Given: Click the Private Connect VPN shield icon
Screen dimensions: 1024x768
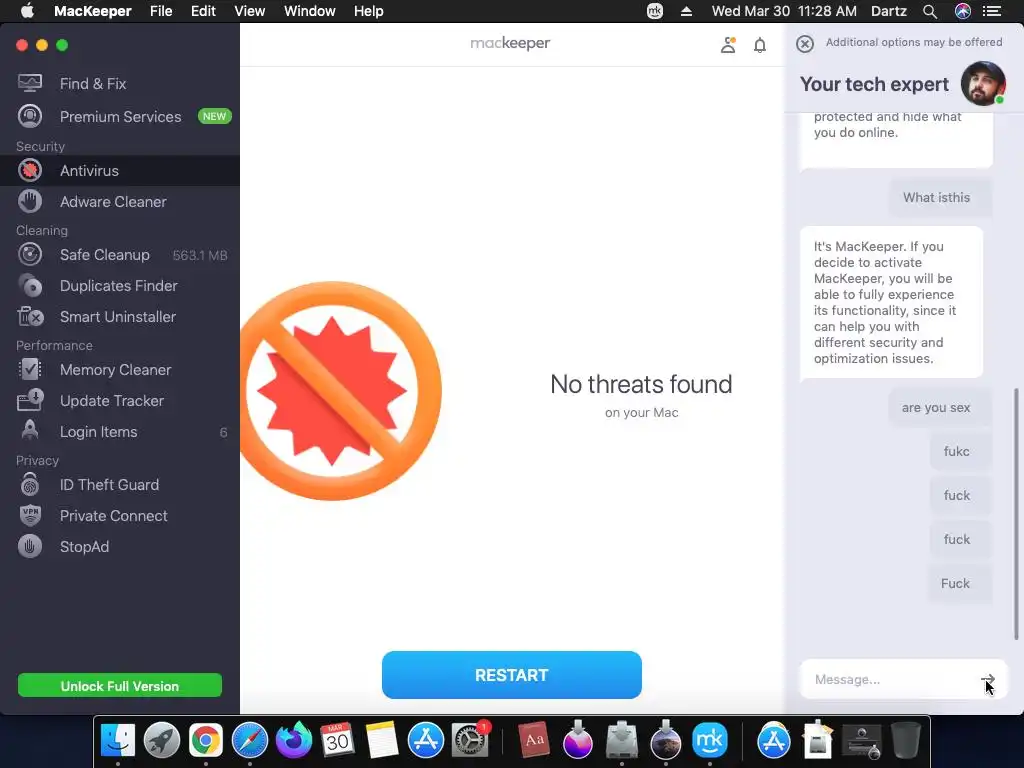Looking at the screenshot, I should [x=30, y=515].
